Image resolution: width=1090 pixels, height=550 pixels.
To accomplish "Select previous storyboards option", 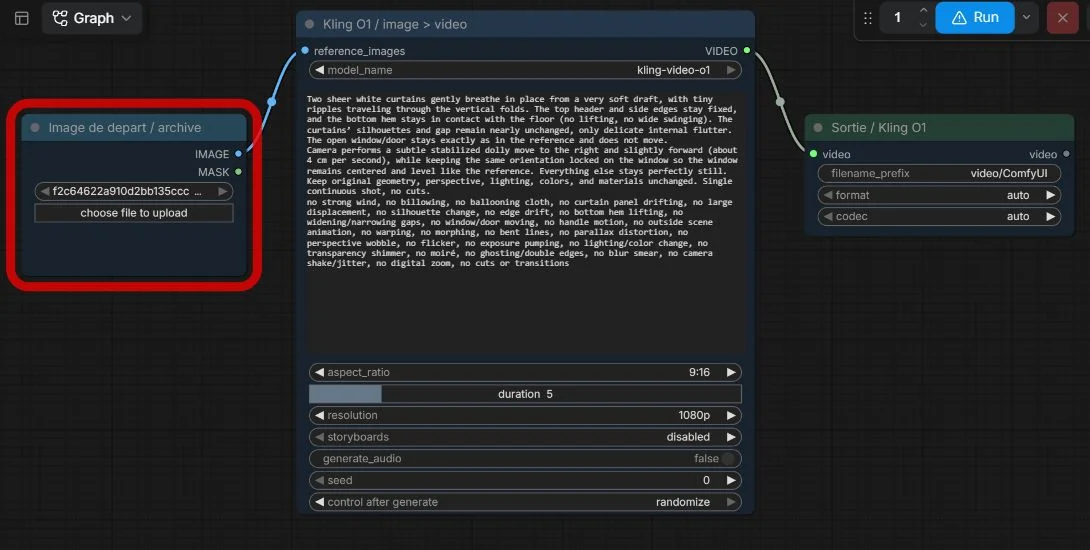I will pos(319,437).
